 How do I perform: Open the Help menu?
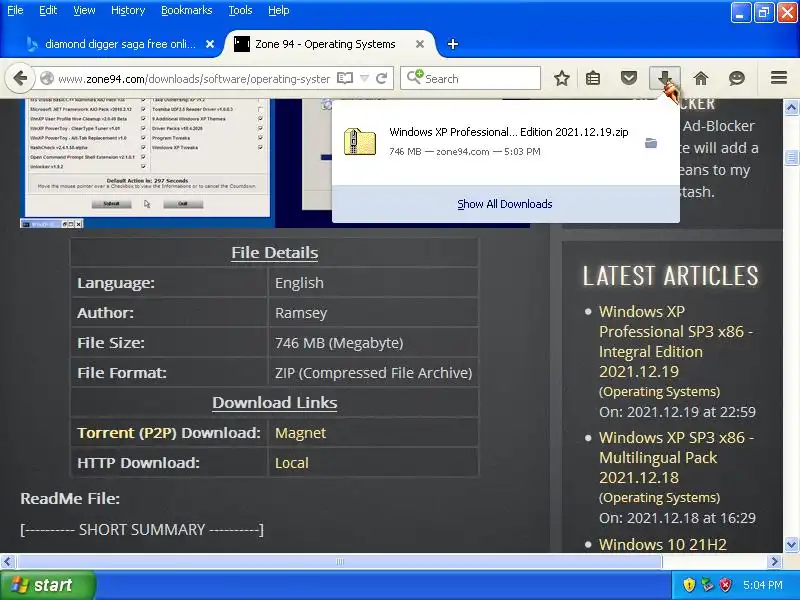(279, 10)
